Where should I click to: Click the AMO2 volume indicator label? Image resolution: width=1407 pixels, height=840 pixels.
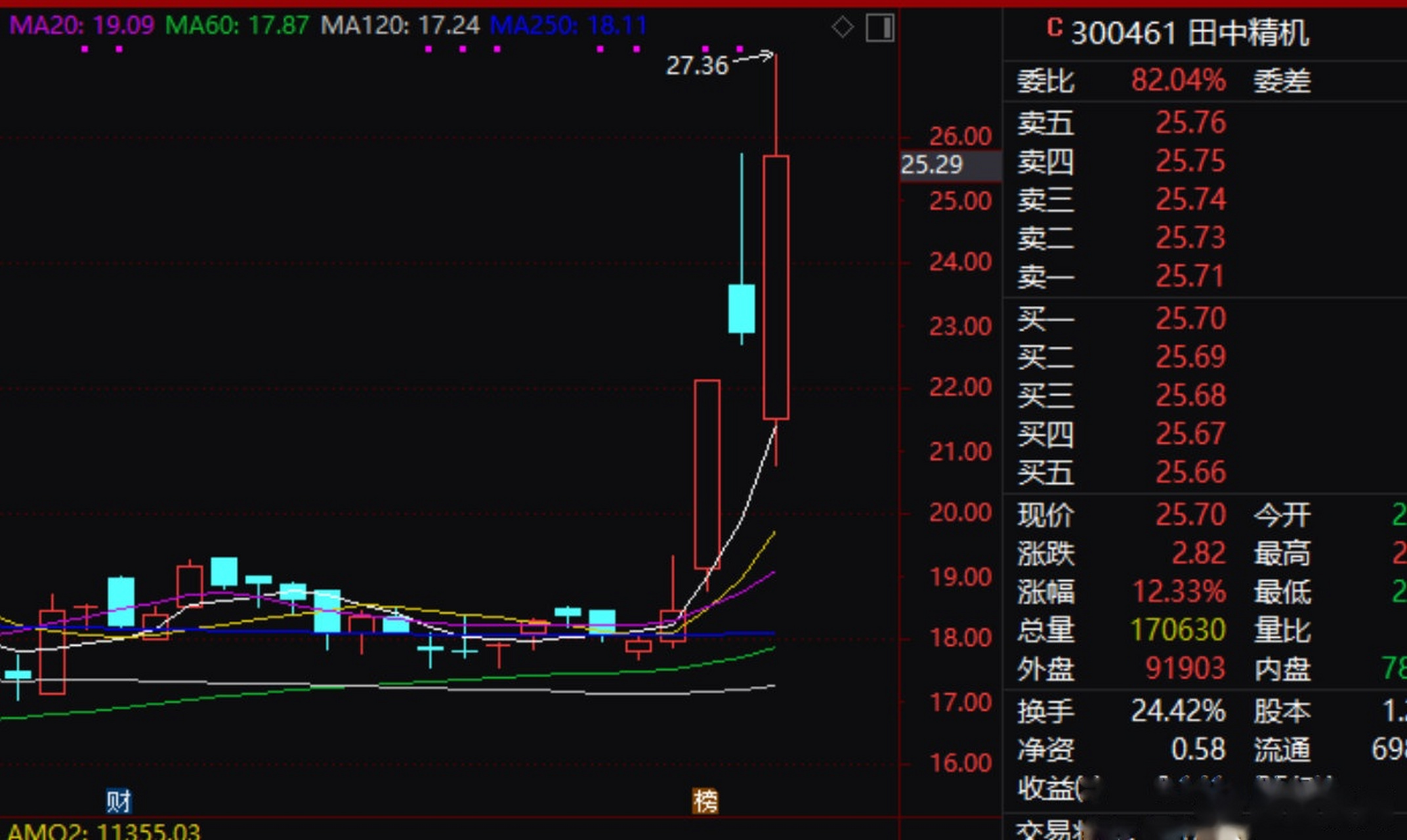click(103, 831)
